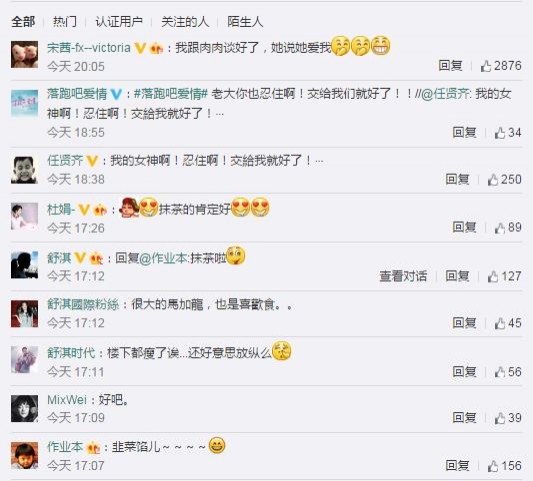
Task: Like the MixWei comment
Action: tap(499, 418)
